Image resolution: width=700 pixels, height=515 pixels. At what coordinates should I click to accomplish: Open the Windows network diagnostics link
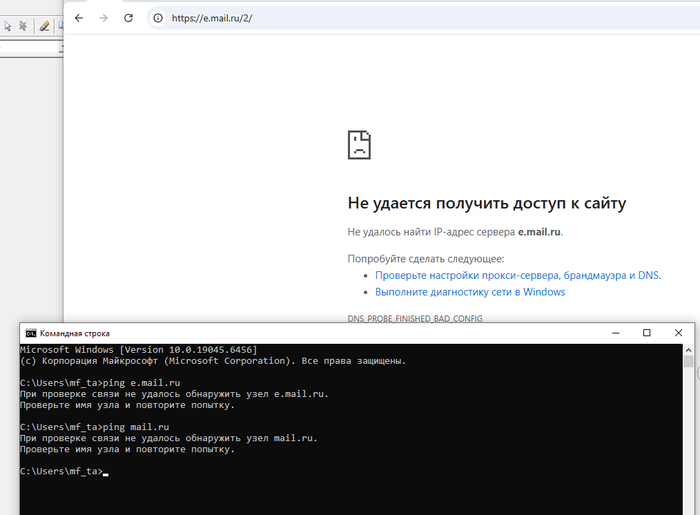click(470, 292)
